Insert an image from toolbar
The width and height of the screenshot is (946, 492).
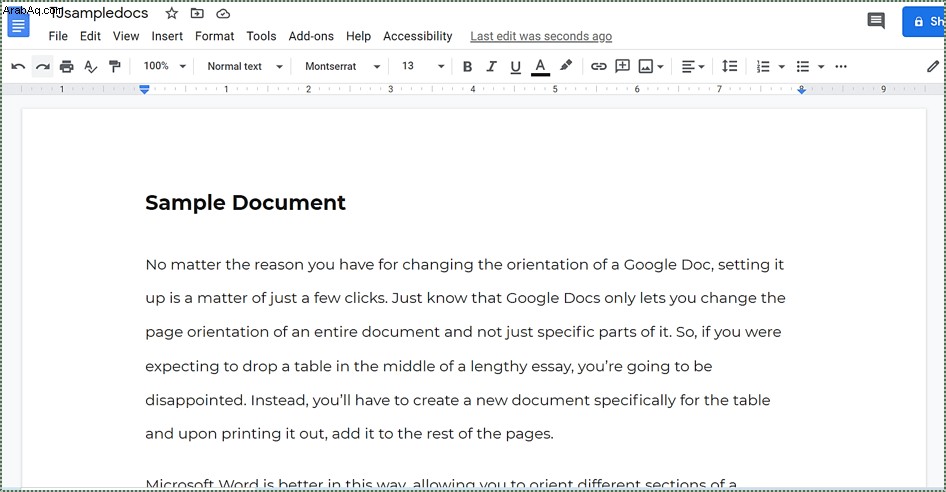646,66
